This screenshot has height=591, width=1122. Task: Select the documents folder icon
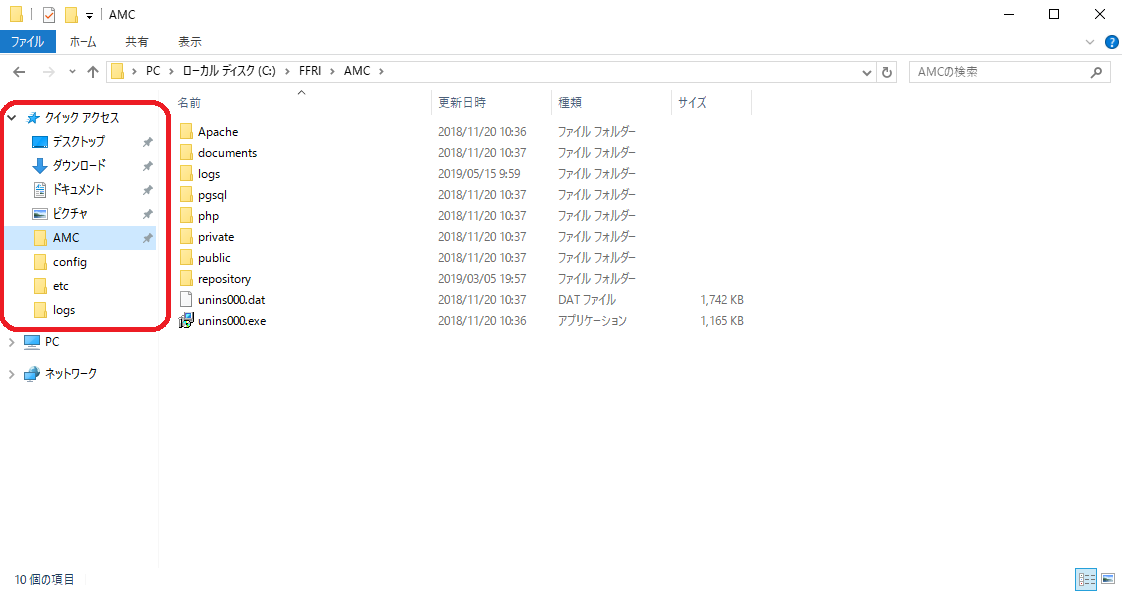(x=186, y=152)
